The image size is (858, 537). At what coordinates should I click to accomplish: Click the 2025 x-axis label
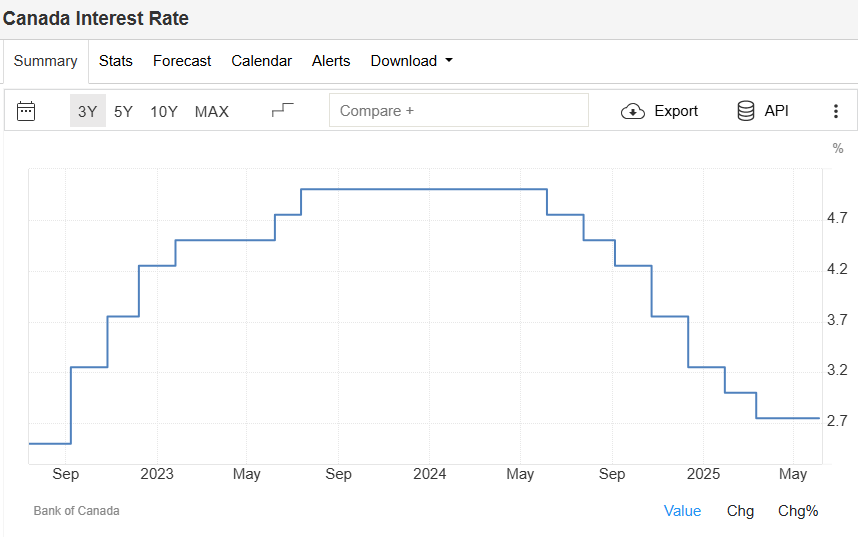[703, 474]
